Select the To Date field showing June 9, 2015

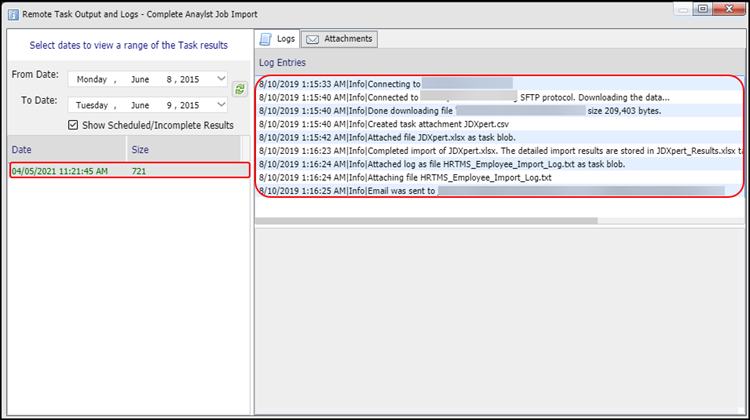pyautogui.click(x=147, y=105)
